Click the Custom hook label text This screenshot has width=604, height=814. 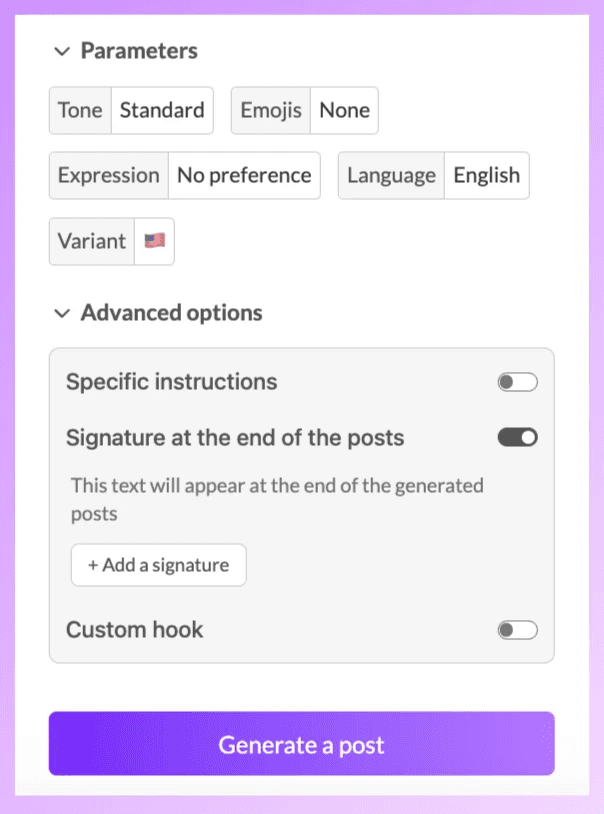pyautogui.click(x=135, y=630)
